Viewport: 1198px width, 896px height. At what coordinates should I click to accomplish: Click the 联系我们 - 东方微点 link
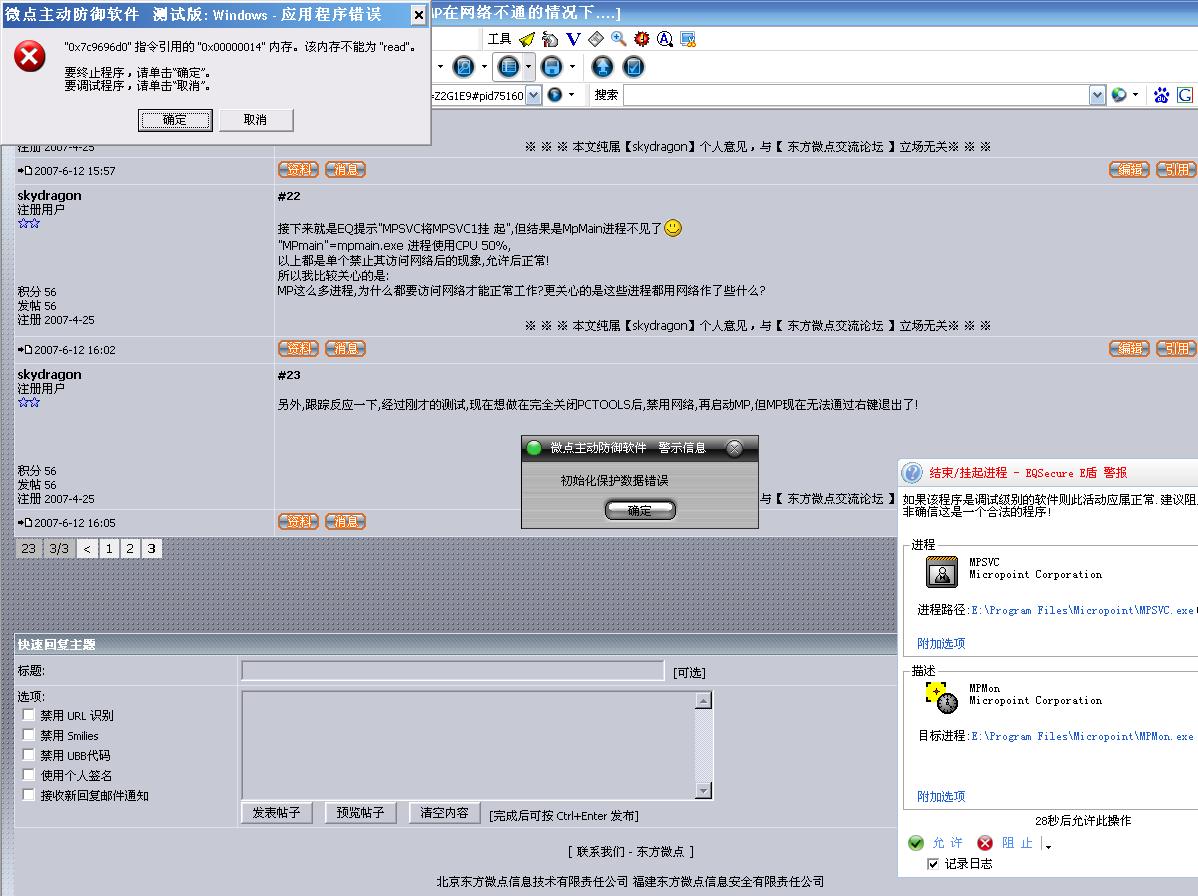631,852
